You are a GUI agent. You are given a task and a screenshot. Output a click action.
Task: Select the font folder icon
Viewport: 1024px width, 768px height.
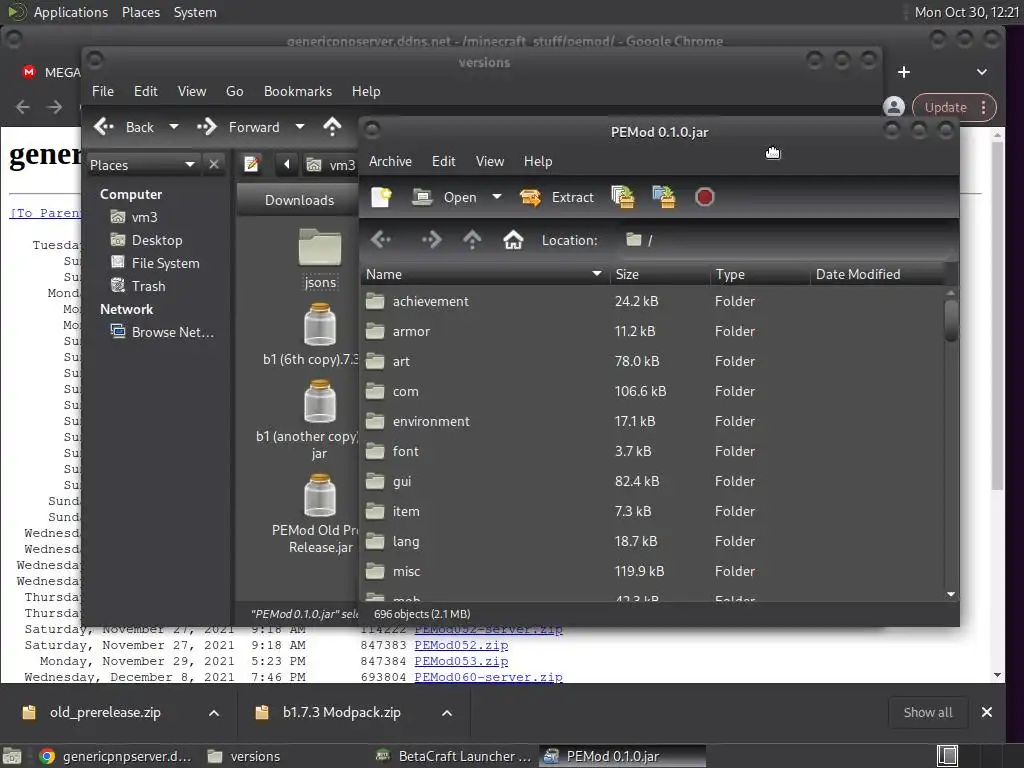pos(375,451)
